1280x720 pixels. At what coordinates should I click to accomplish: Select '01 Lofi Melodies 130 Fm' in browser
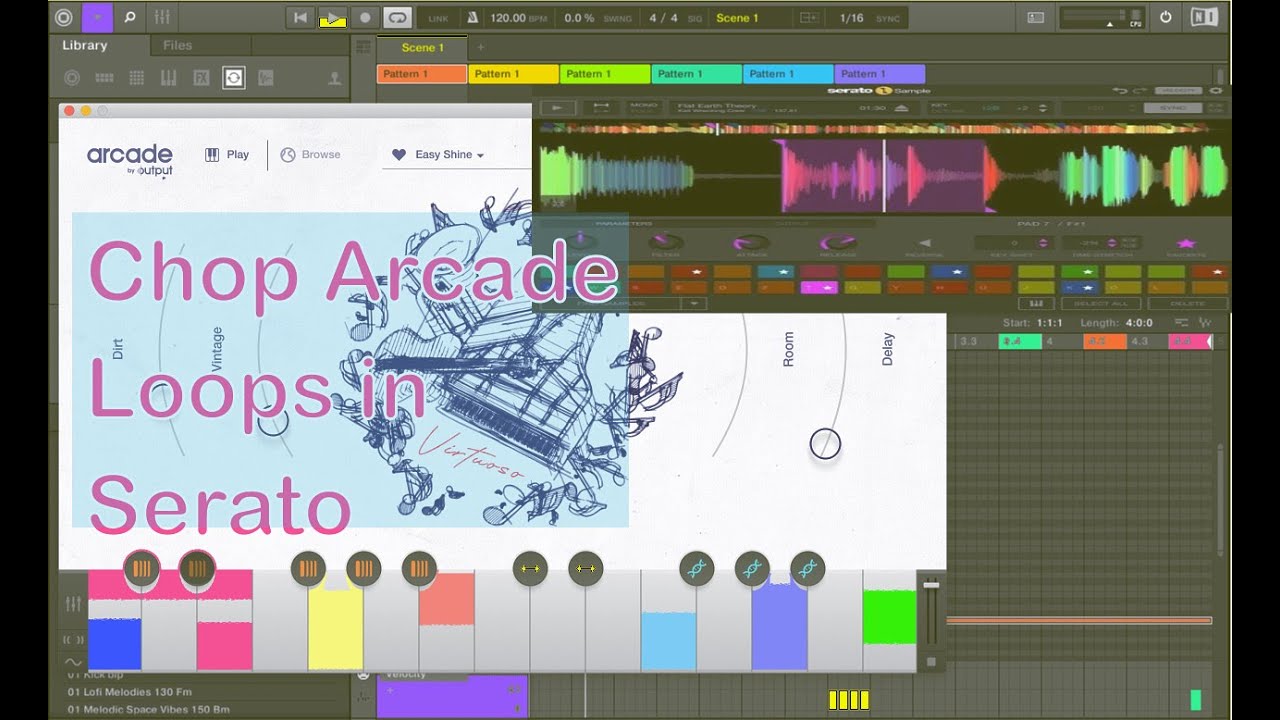click(130, 691)
